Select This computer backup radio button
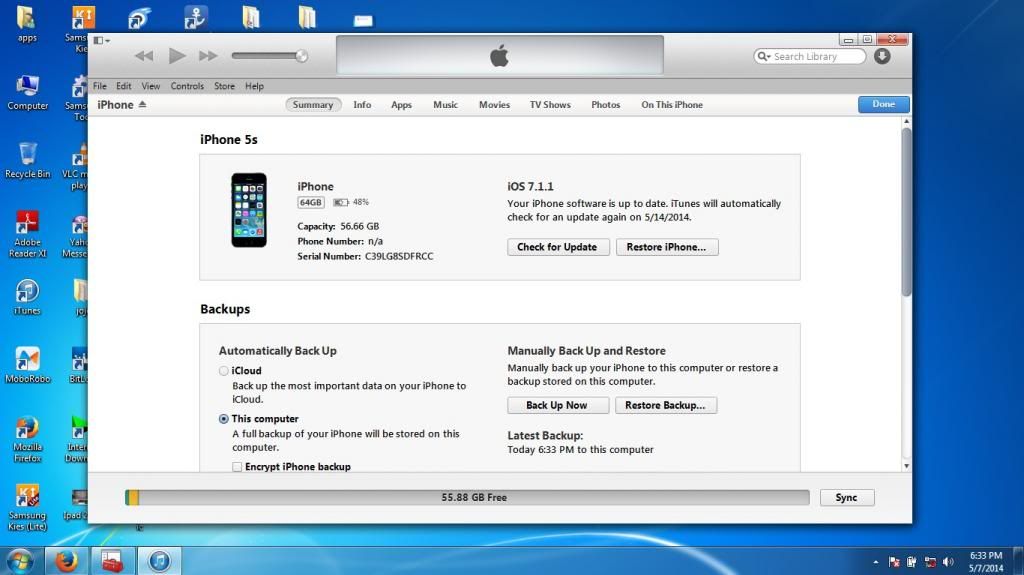This screenshot has width=1024, height=575. (223, 419)
